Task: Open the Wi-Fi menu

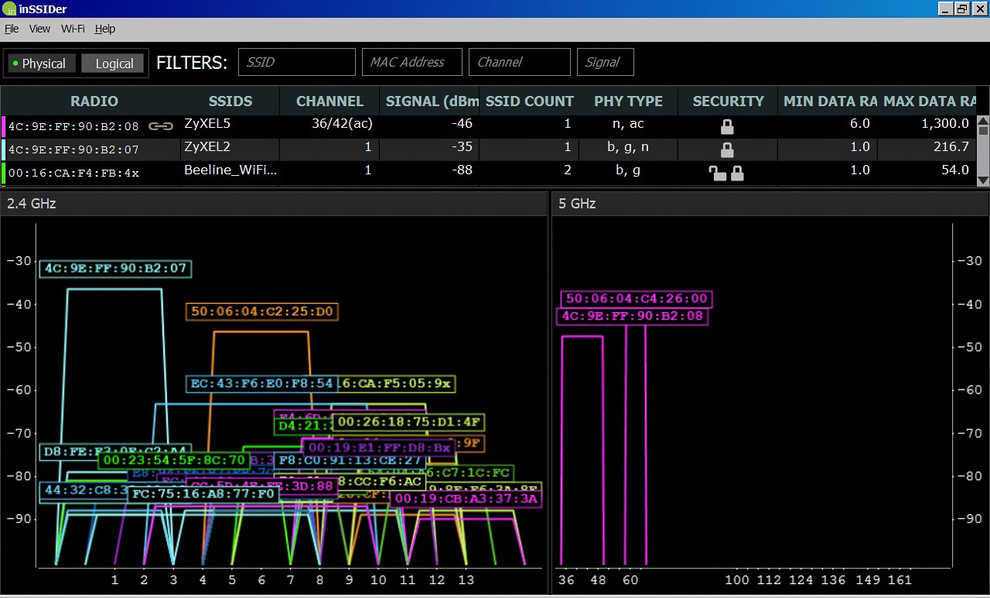Action: click(x=72, y=29)
